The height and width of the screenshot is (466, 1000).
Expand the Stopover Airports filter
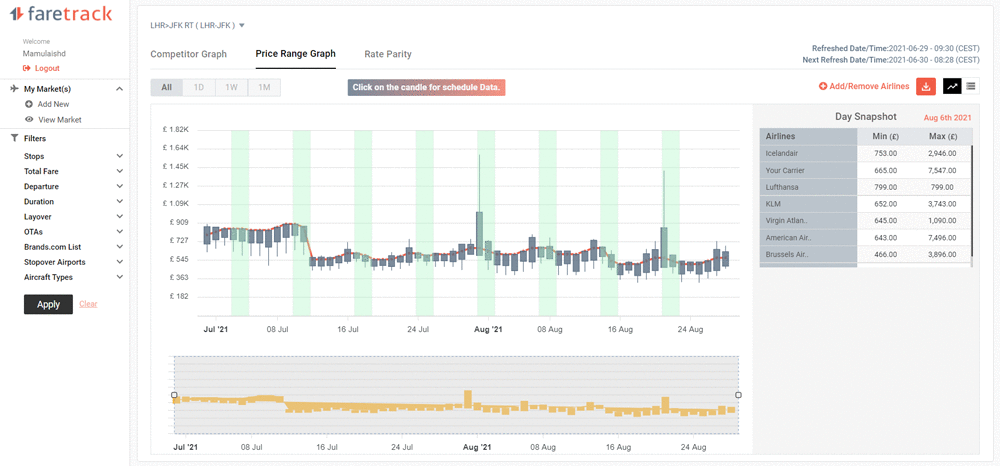tap(120, 262)
